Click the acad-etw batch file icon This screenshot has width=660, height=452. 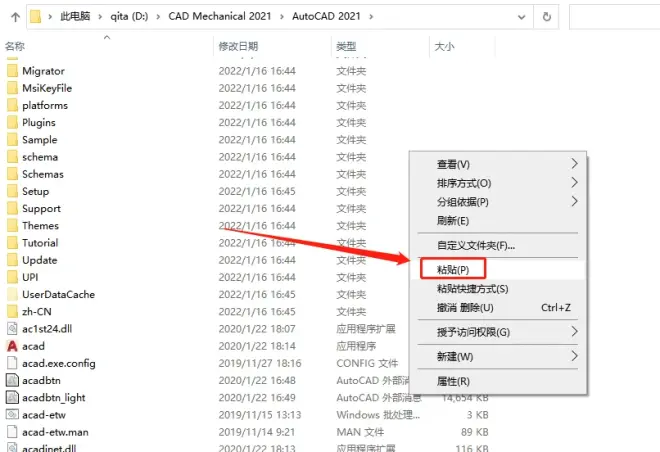click(13, 415)
